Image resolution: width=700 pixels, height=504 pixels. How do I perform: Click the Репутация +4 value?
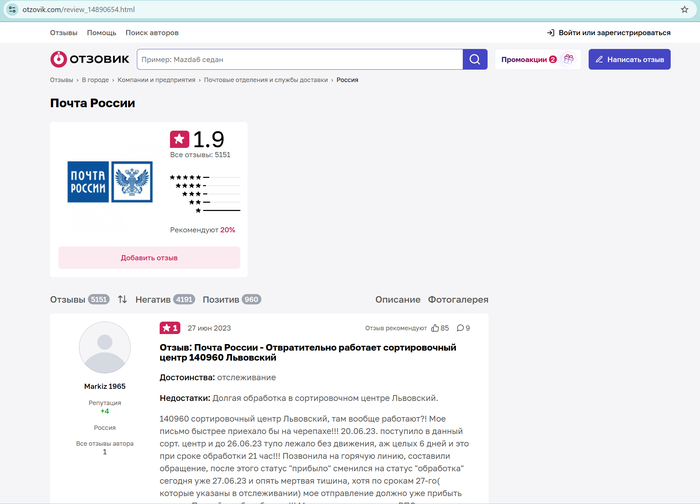click(105, 411)
